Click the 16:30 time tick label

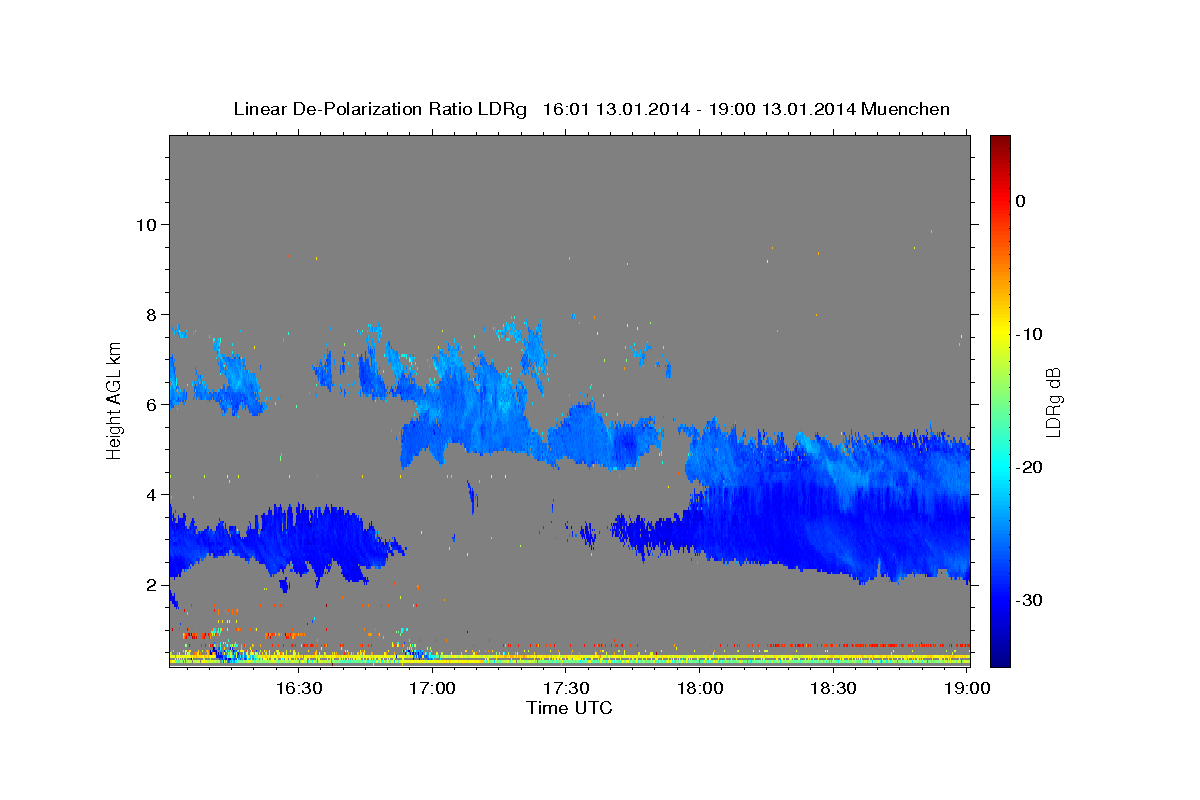coord(298,688)
